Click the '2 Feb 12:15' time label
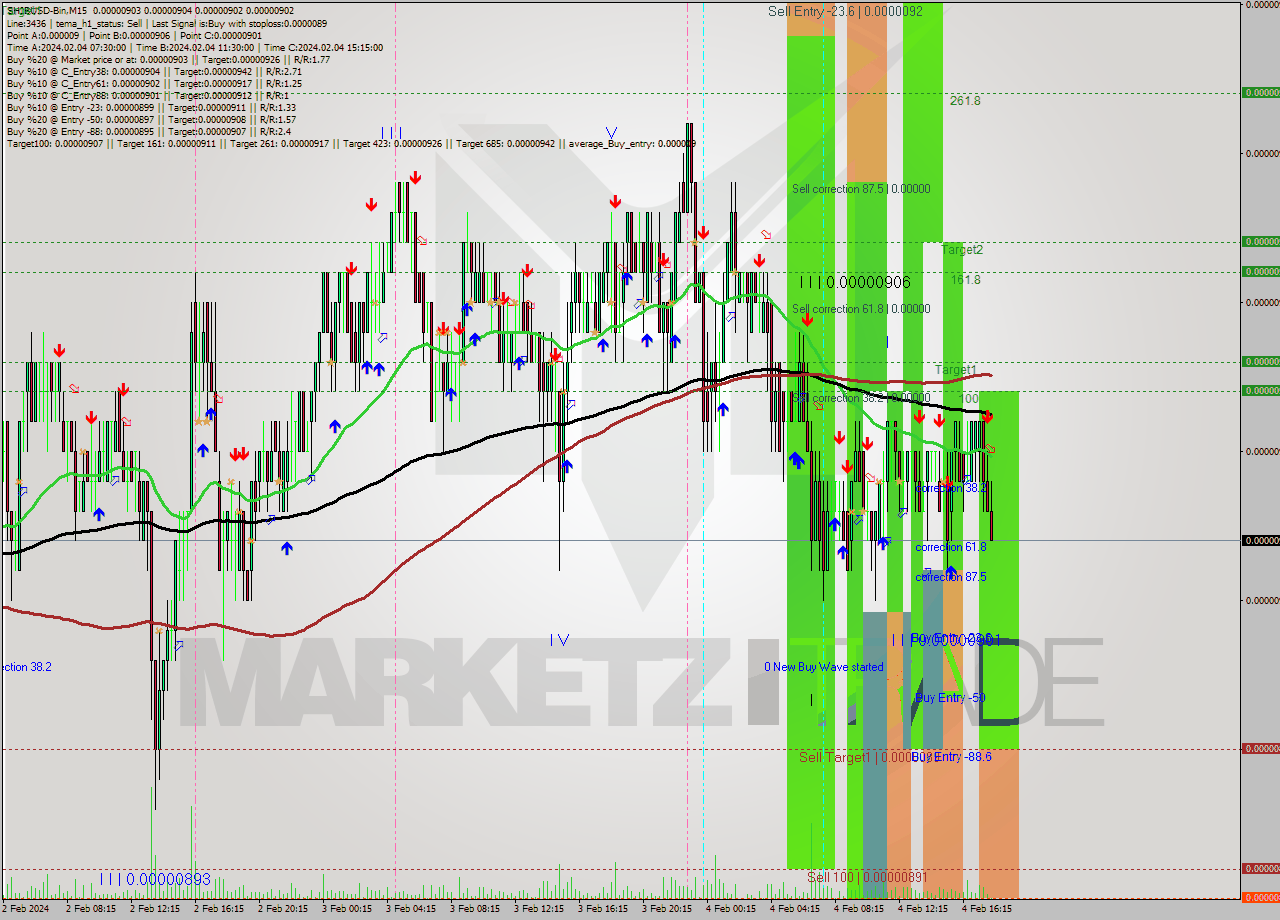The image size is (1280, 920). click(x=155, y=909)
